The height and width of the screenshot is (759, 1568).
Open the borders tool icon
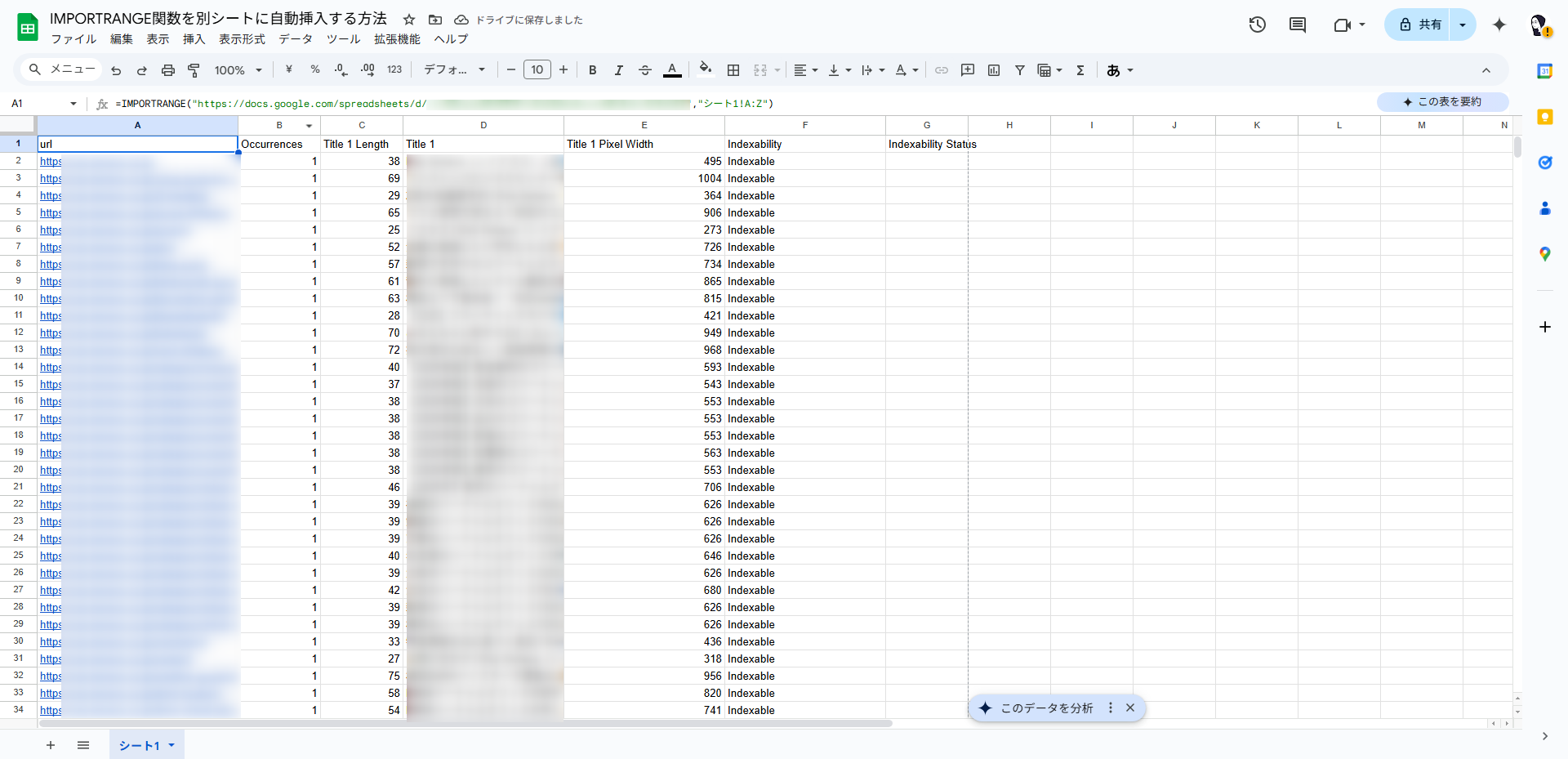pyautogui.click(x=733, y=70)
